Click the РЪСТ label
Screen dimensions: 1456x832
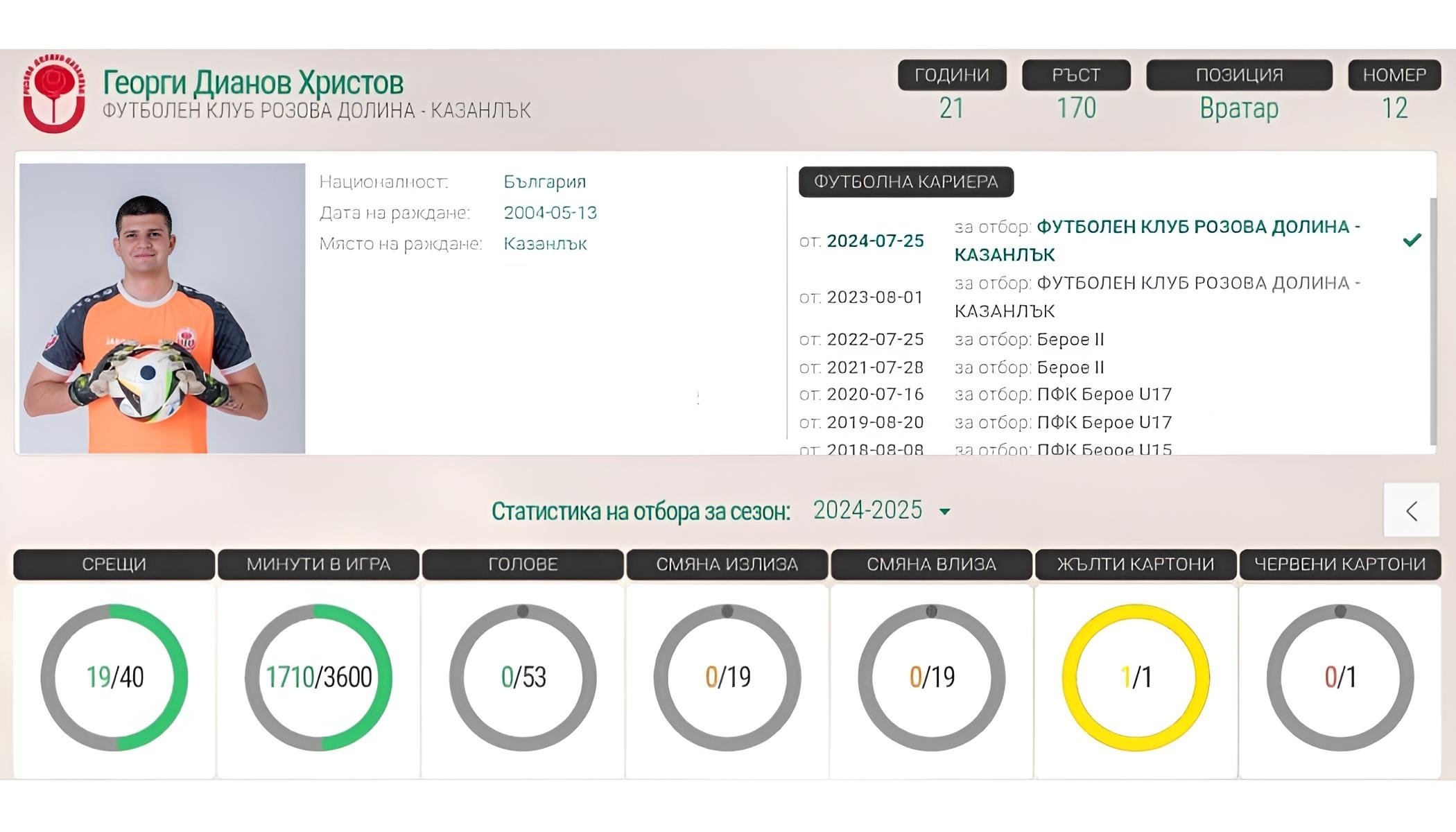1076,75
